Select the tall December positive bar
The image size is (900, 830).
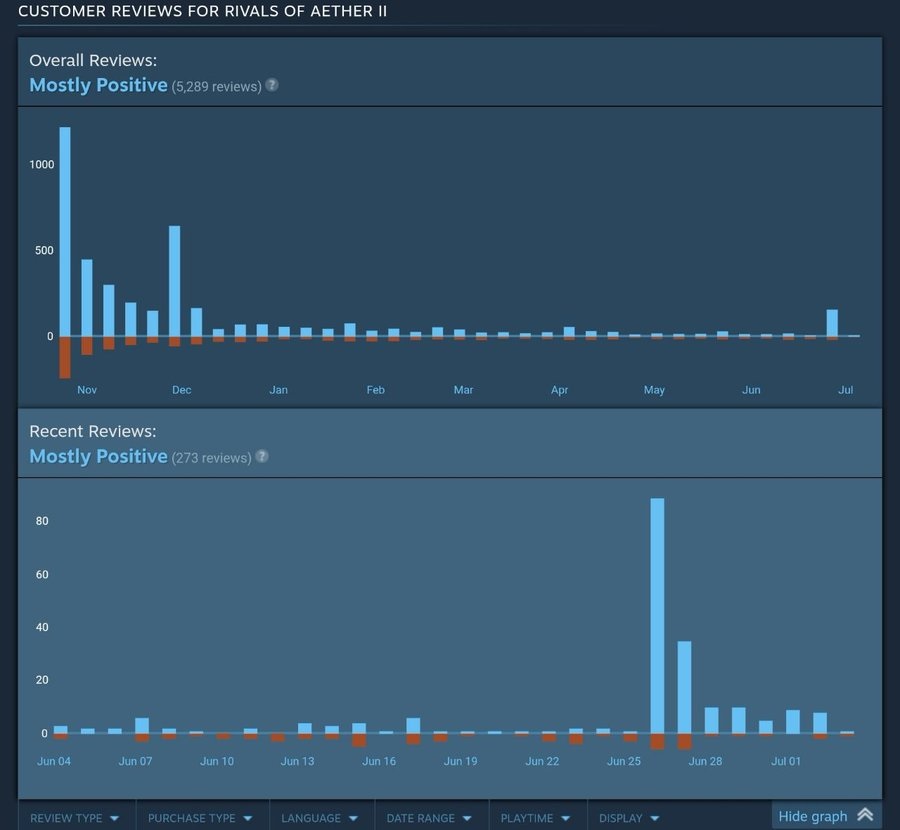coord(174,281)
